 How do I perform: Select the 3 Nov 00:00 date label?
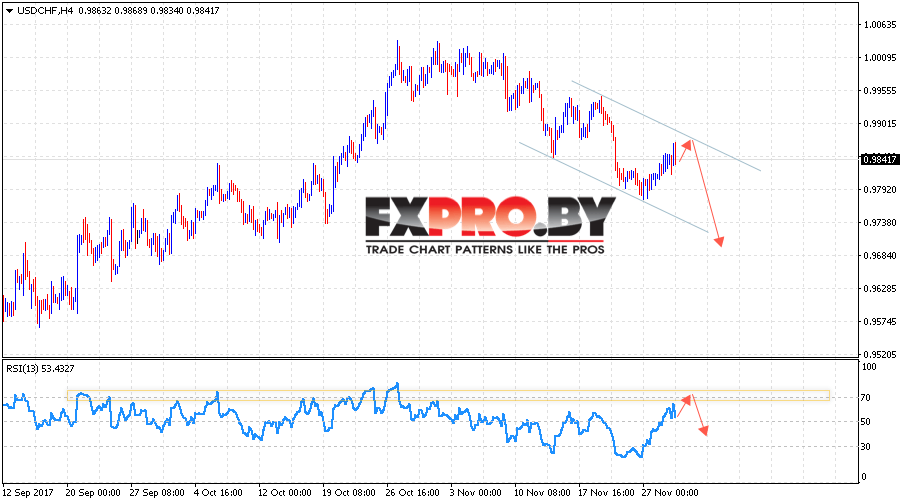[475, 493]
